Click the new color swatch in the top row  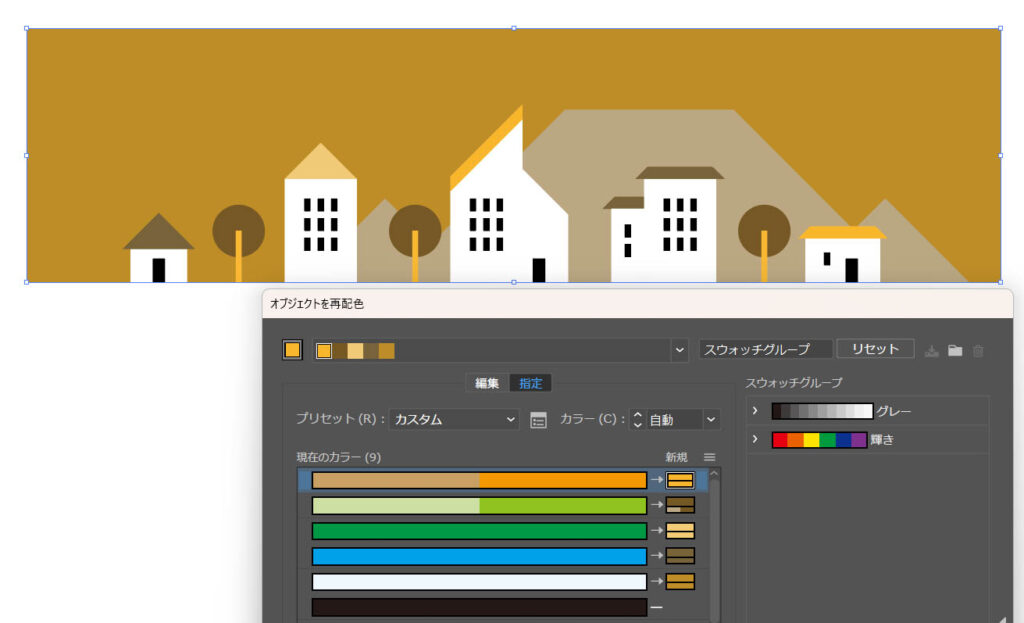(x=680, y=480)
